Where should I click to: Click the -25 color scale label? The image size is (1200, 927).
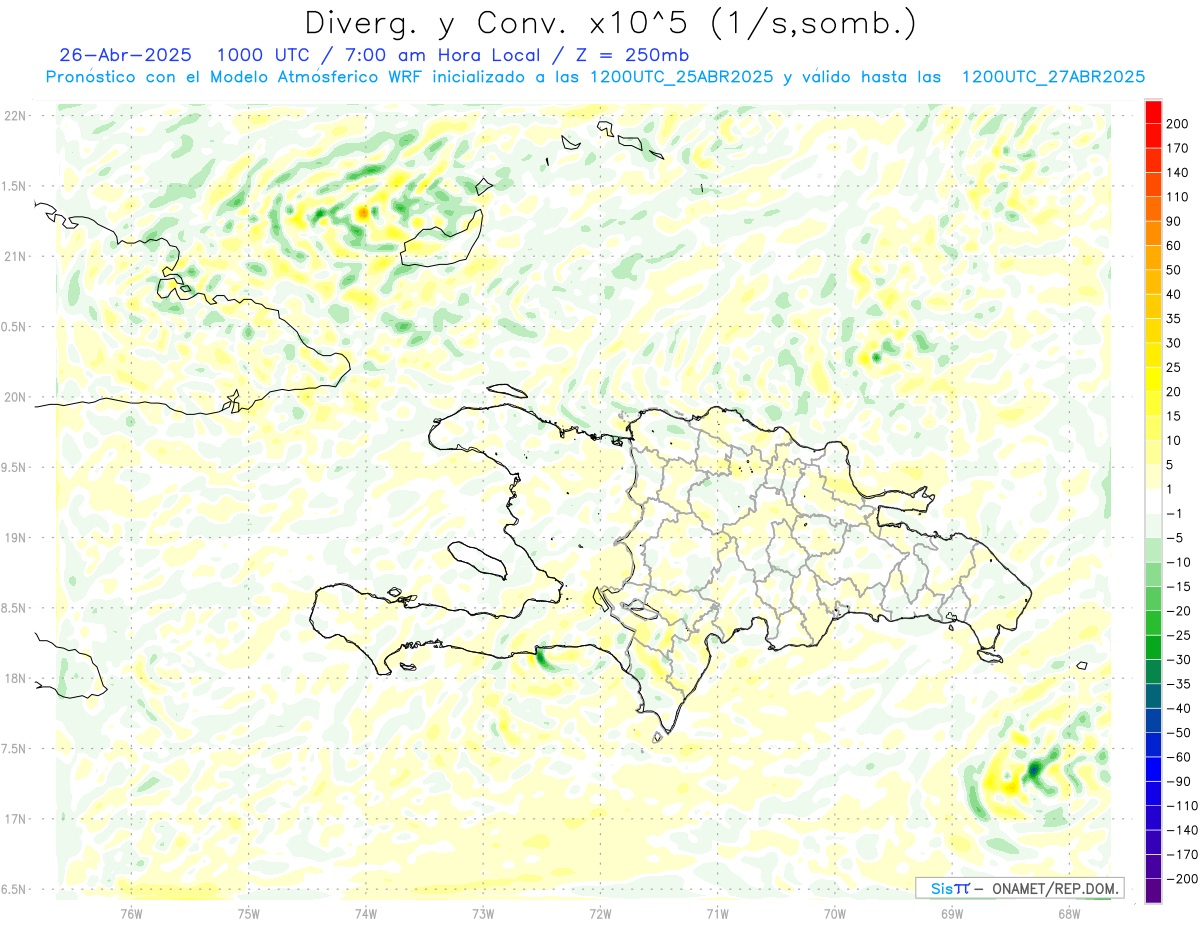pos(1181,635)
